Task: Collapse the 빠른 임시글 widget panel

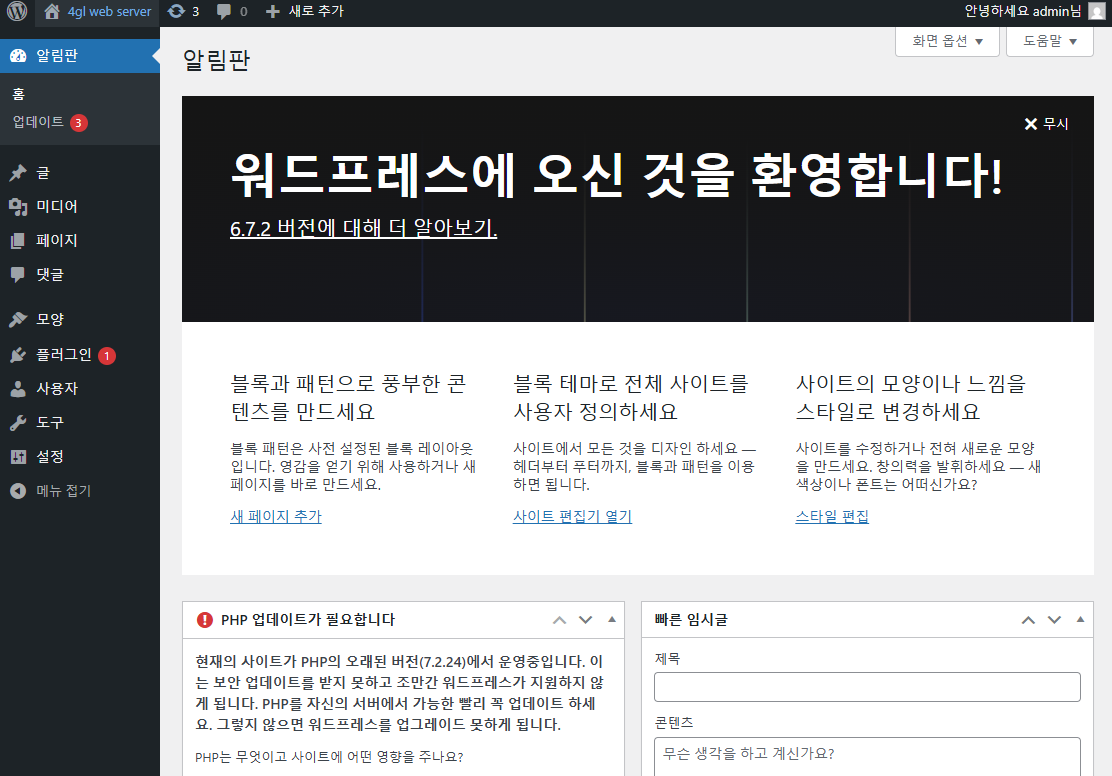Action: tap(1080, 620)
